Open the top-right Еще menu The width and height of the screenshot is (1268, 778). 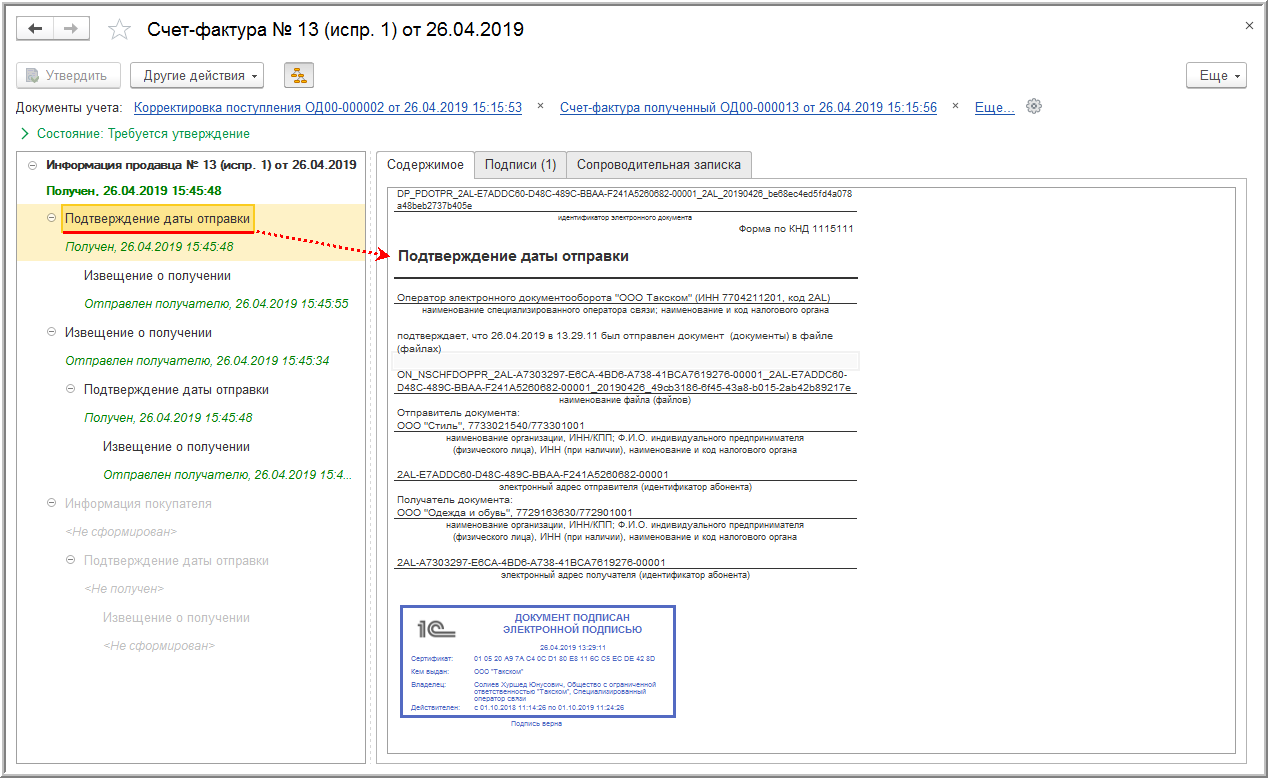[1218, 75]
